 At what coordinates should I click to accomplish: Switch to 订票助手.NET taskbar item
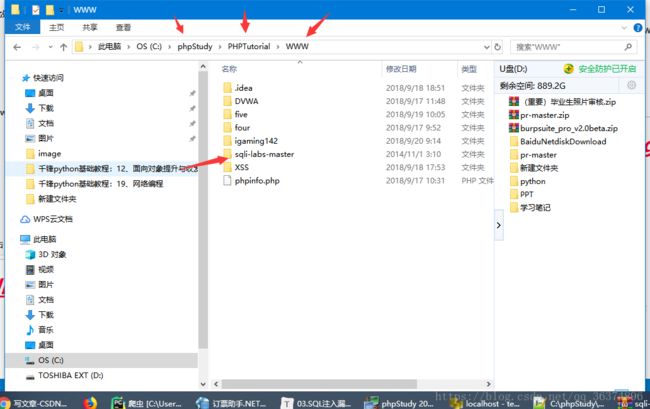(231, 403)
